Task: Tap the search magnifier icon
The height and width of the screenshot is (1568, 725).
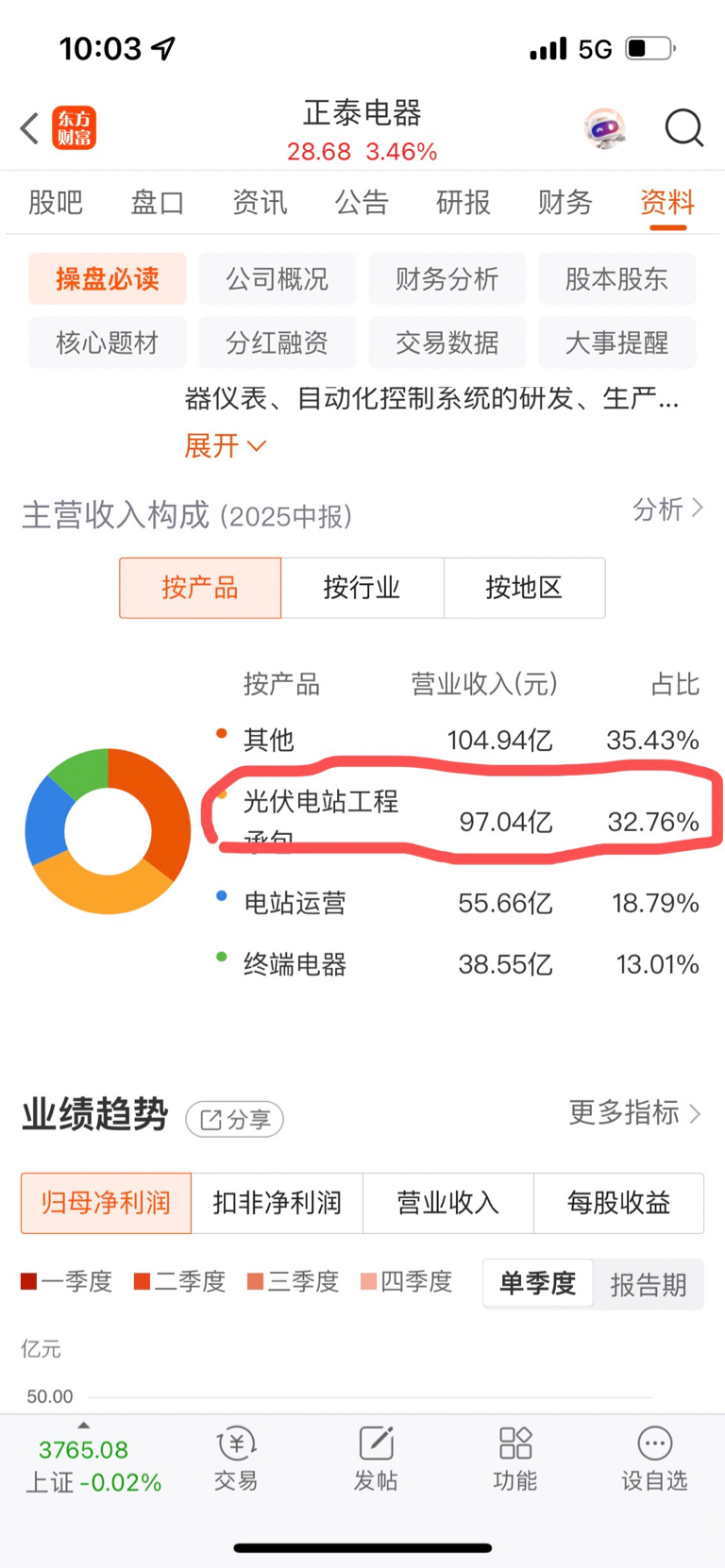Action: 684,128
